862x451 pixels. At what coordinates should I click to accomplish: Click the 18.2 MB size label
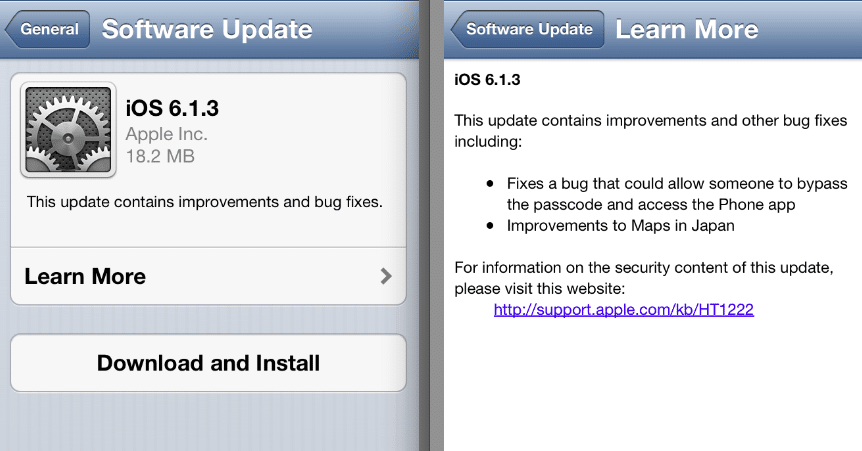pos(160,156)
